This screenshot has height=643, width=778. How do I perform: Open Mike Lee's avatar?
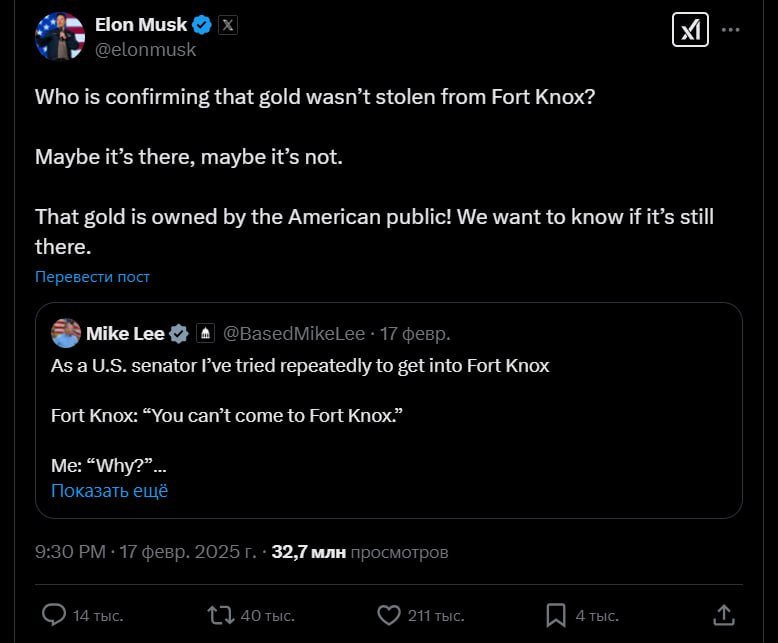tap(66, 333)
